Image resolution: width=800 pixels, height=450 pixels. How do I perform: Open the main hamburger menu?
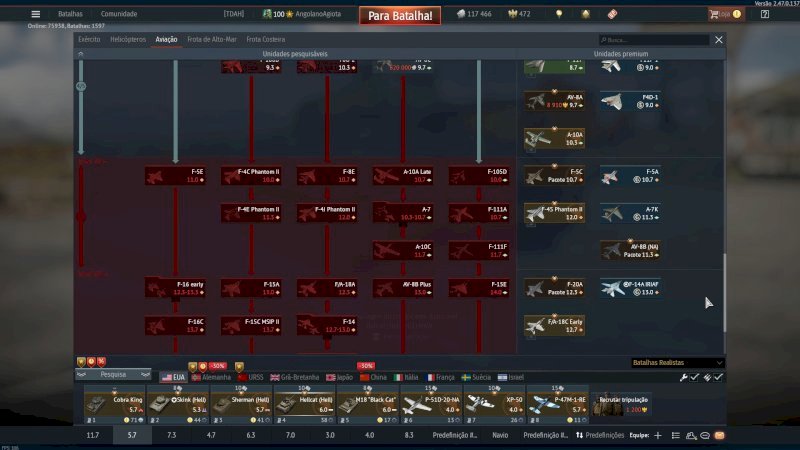(36, 14)
